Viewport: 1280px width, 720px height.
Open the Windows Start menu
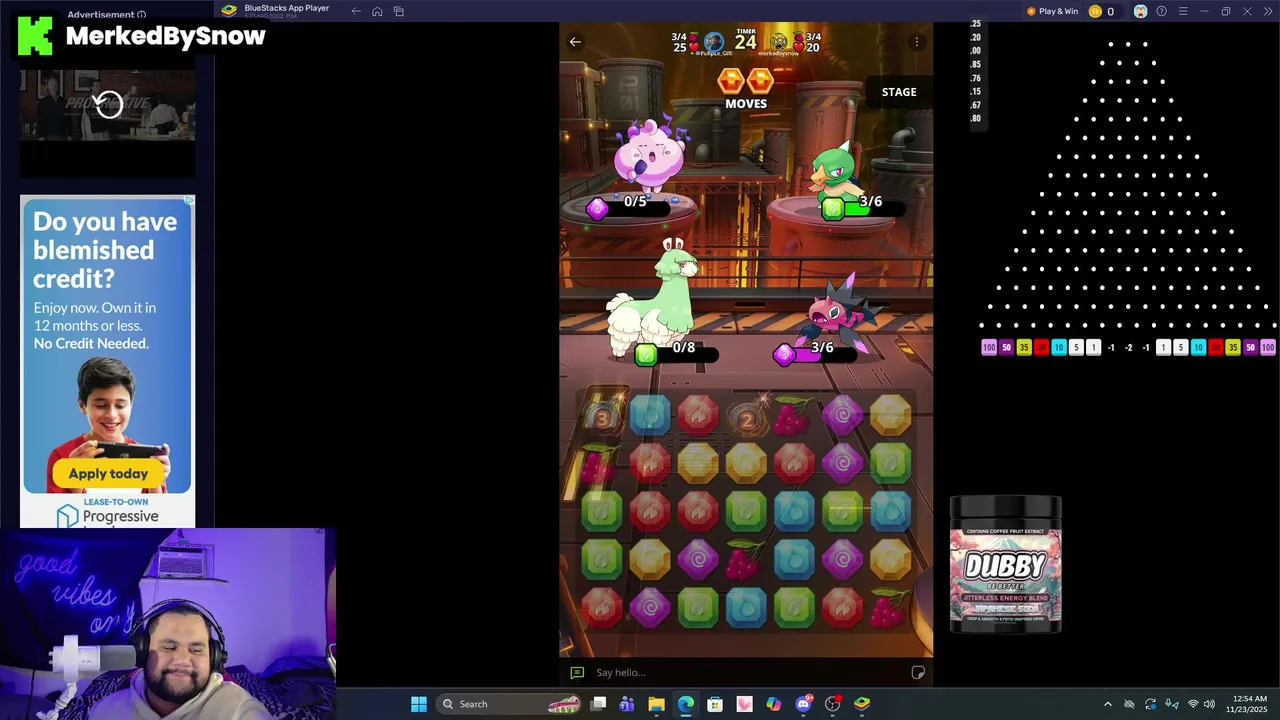tap(419, 704)
